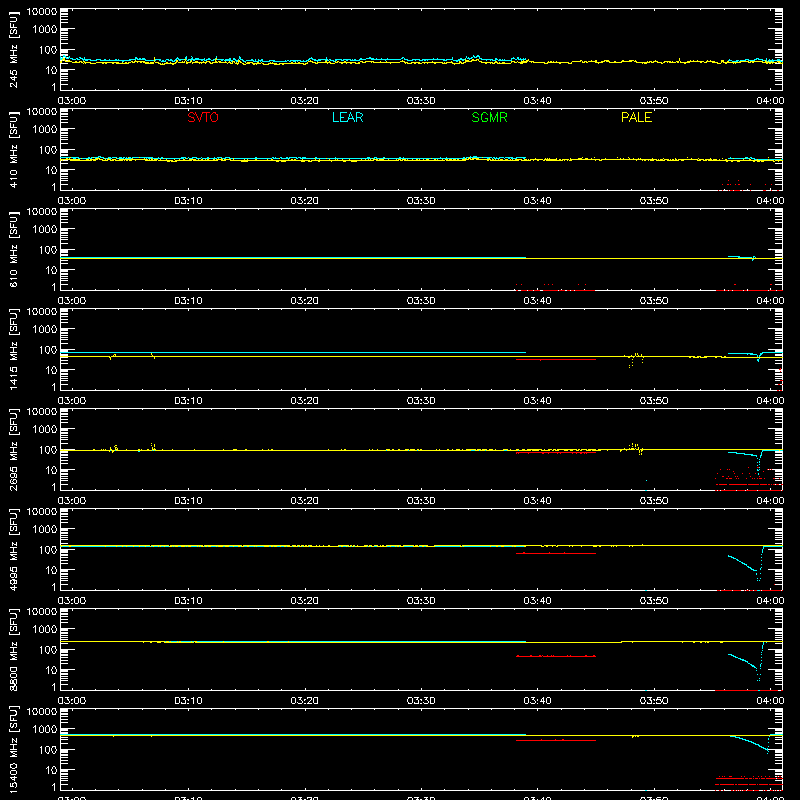Click 03:20 tick label below 8800 MHz panel
This screenshot has width=800, height=800.
(305, 701)
